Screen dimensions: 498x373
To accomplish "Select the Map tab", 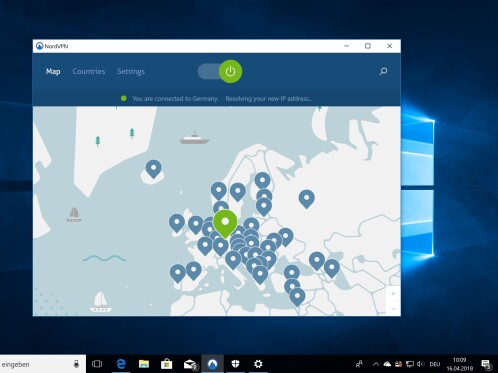I will (53, 71).
